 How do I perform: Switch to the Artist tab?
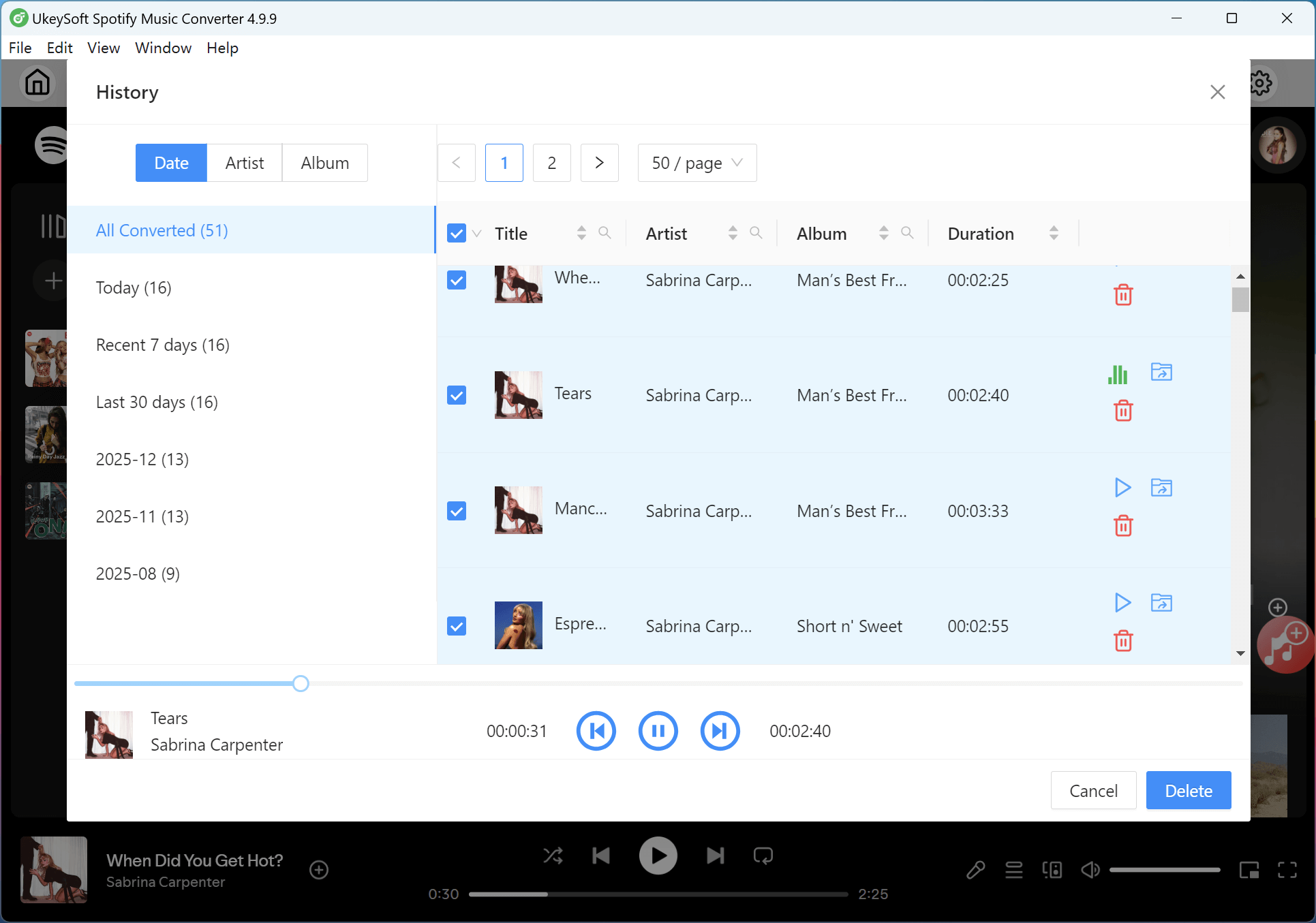244,163
